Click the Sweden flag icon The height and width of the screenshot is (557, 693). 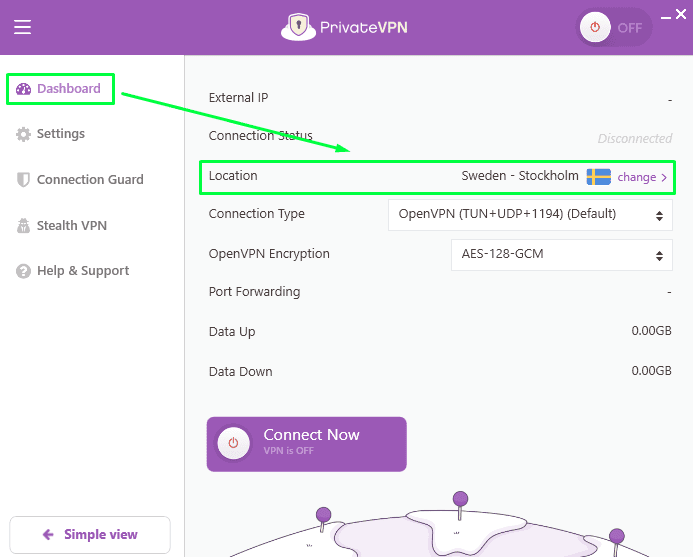(598, 177)
